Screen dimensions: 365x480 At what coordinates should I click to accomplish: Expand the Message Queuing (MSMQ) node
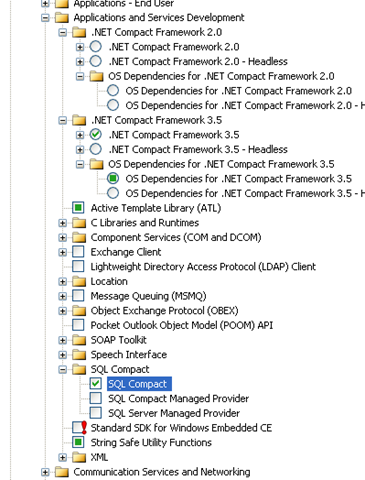62,296
